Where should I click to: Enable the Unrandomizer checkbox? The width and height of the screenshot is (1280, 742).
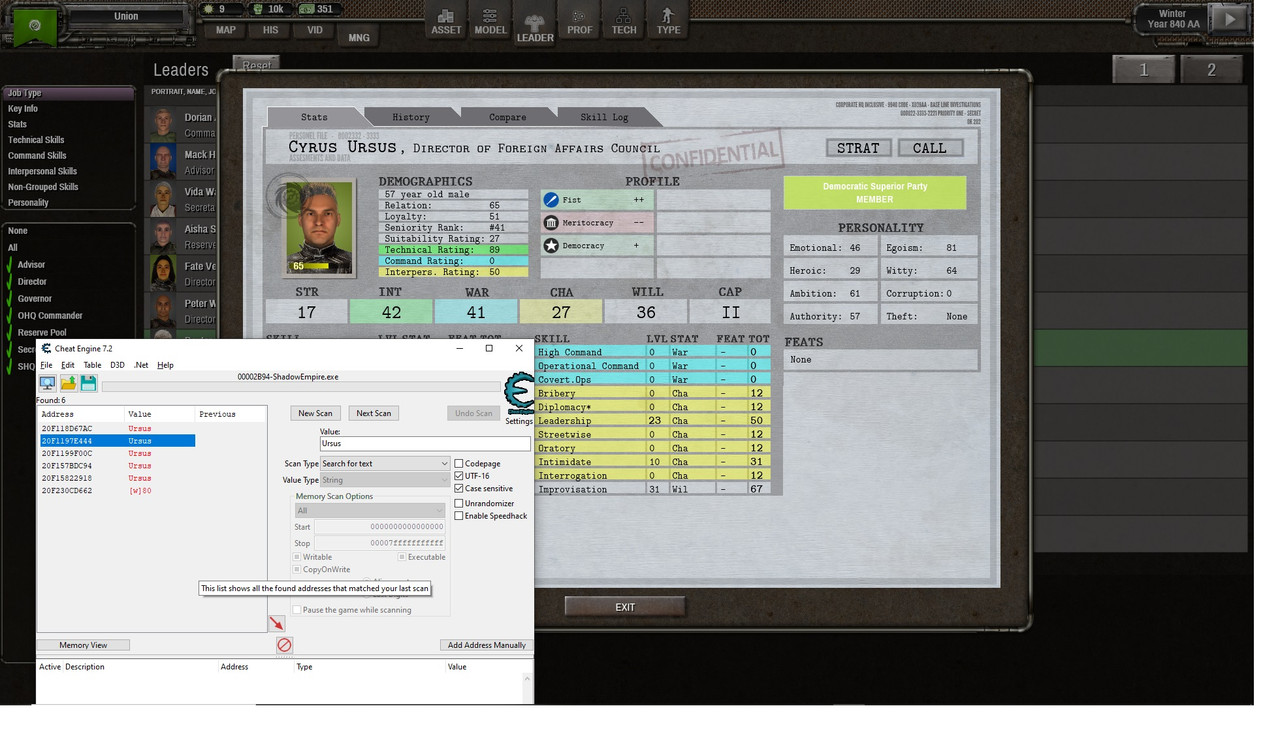pyautogui.click(x=459, y=504)
